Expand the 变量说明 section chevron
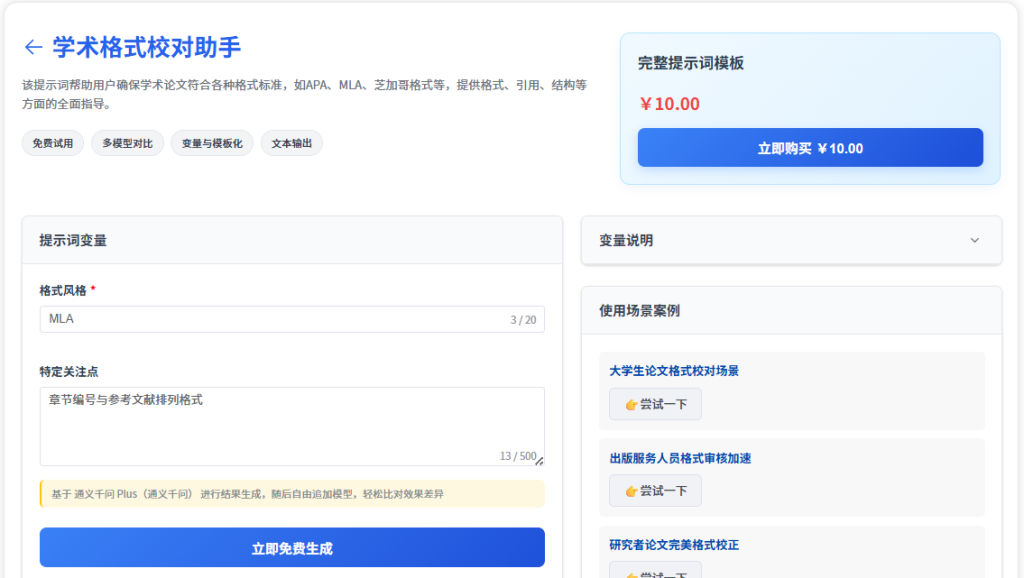This screenshot has width=1024, height=578. (974, 240)
